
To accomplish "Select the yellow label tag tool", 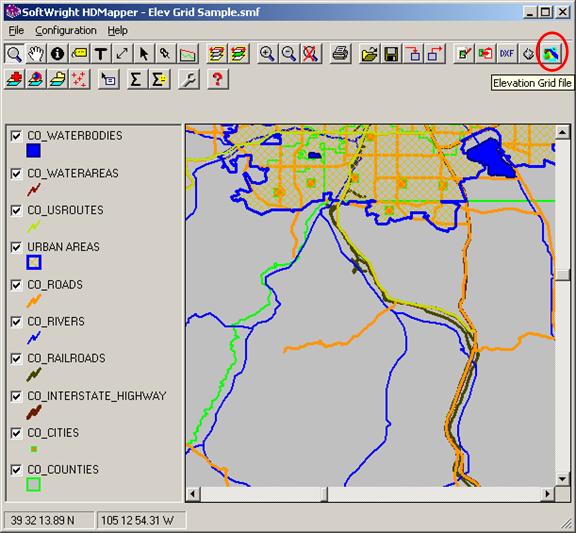I will tap(79, 54).
